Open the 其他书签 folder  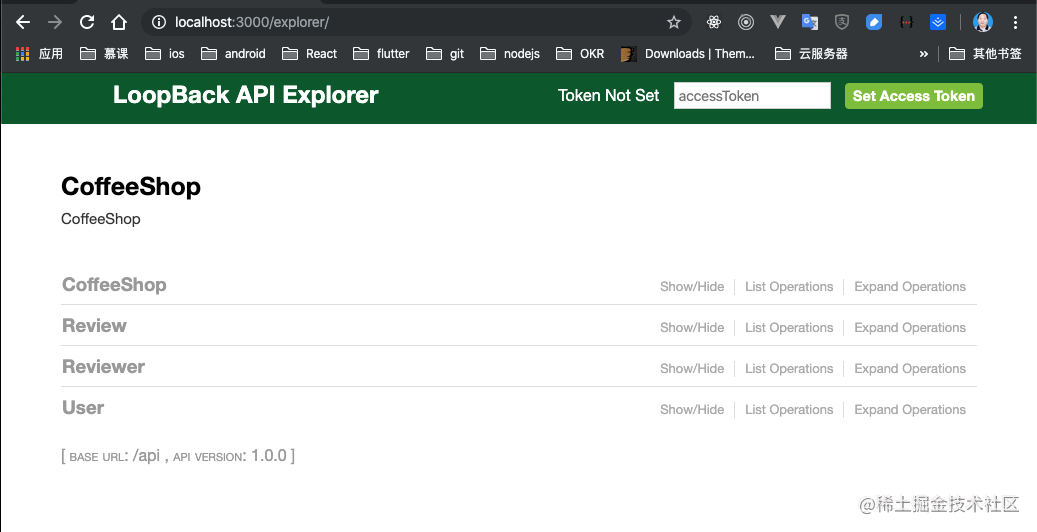coord(985,54)
